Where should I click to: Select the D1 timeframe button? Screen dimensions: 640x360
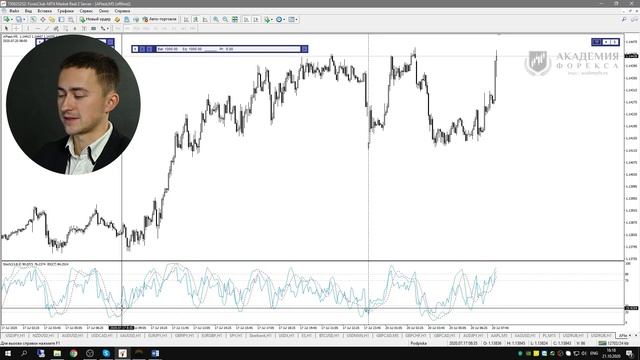tap(174, 28)
